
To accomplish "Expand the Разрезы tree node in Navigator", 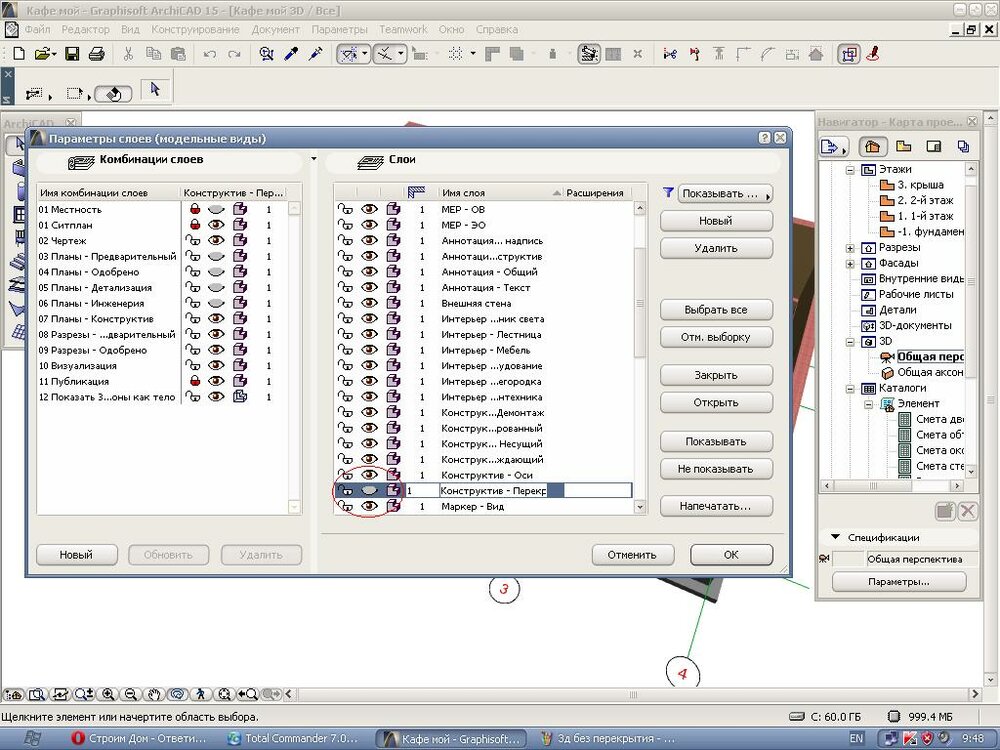I will 850,247.
